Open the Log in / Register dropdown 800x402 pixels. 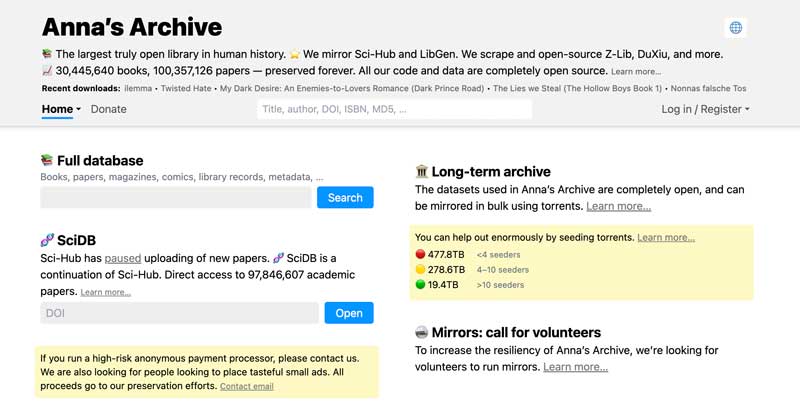(x=705, y=109)
